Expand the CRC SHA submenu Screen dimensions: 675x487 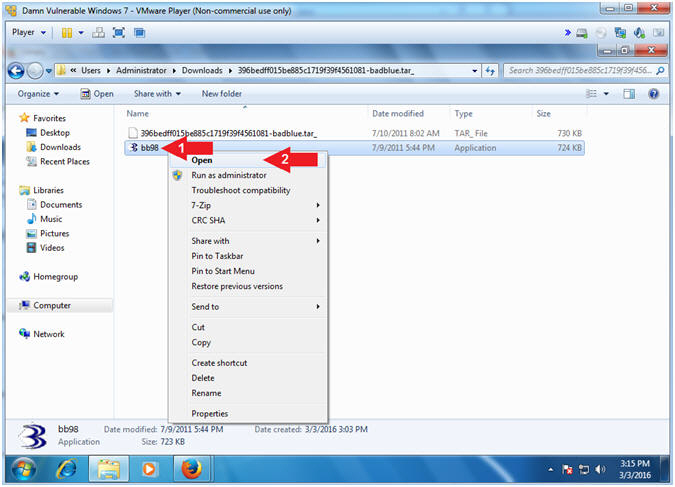pyautogui.click(x=248, y=220)
